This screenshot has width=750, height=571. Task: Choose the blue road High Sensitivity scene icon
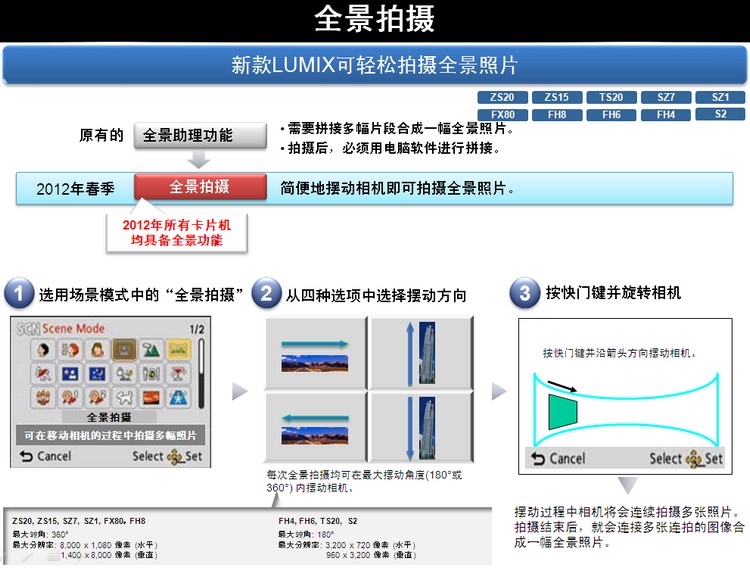point(178,397)
